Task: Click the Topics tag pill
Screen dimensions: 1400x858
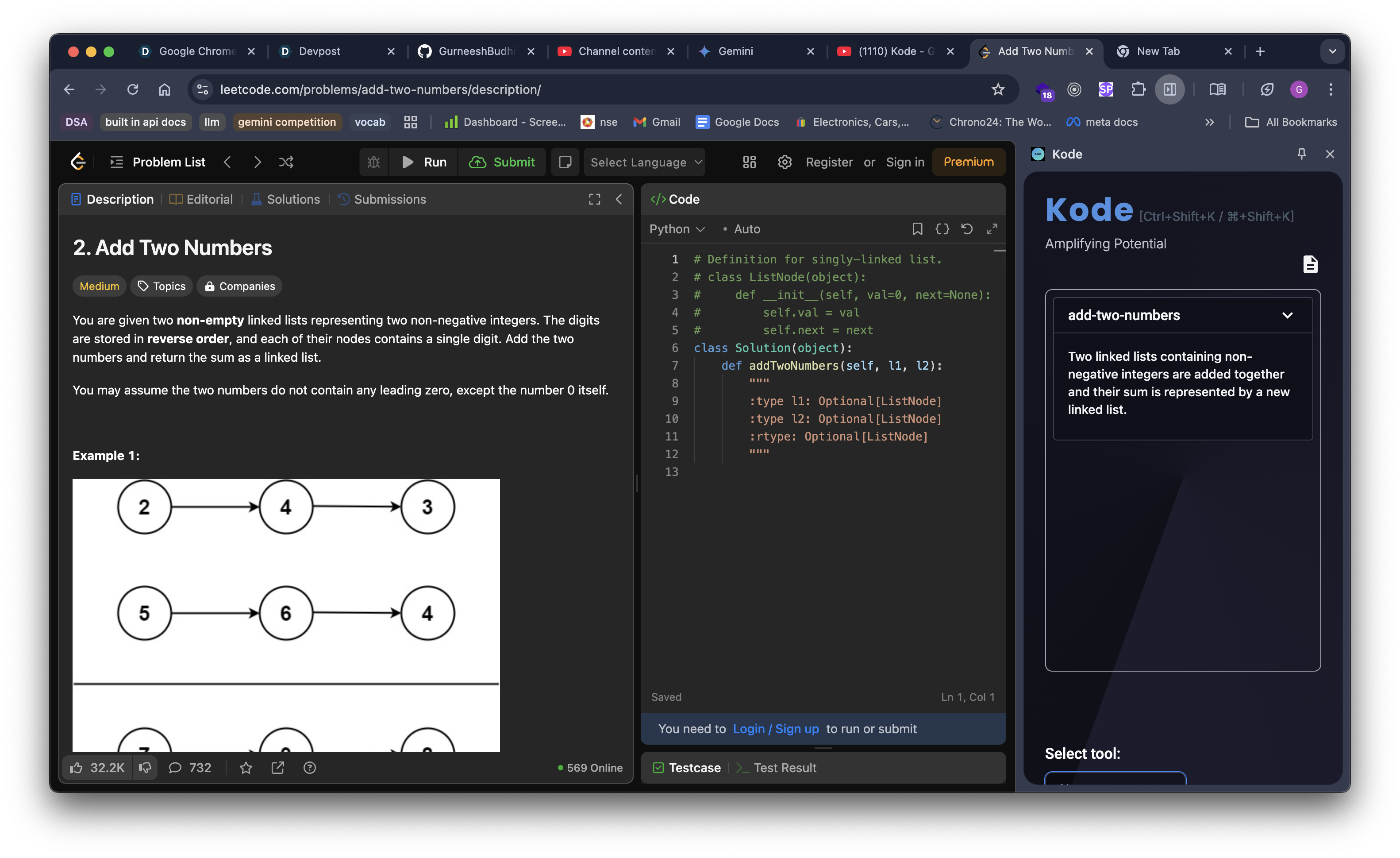Action: [x=162, y=286]
